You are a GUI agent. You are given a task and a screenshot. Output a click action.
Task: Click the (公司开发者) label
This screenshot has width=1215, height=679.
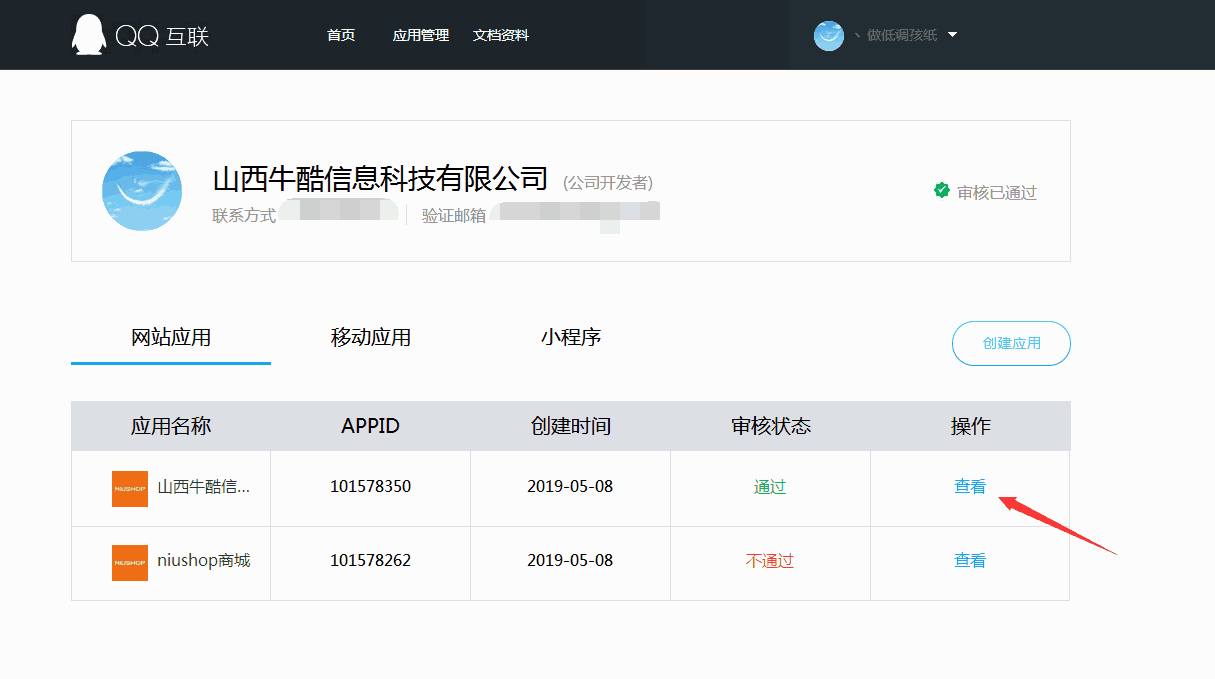pyautogui.click(x=608, y=183)
